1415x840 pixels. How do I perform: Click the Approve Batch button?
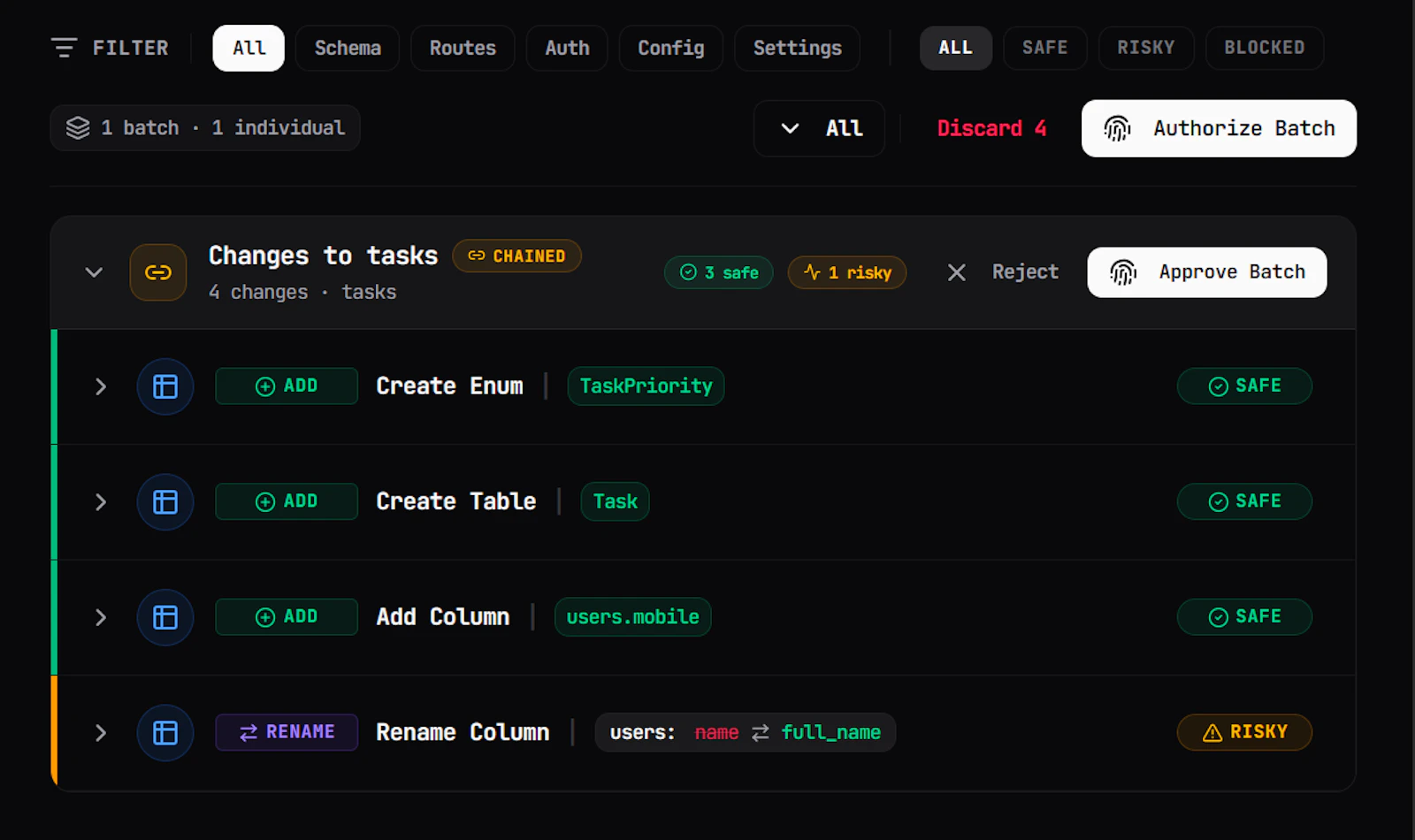click(x=1207, y=272)
